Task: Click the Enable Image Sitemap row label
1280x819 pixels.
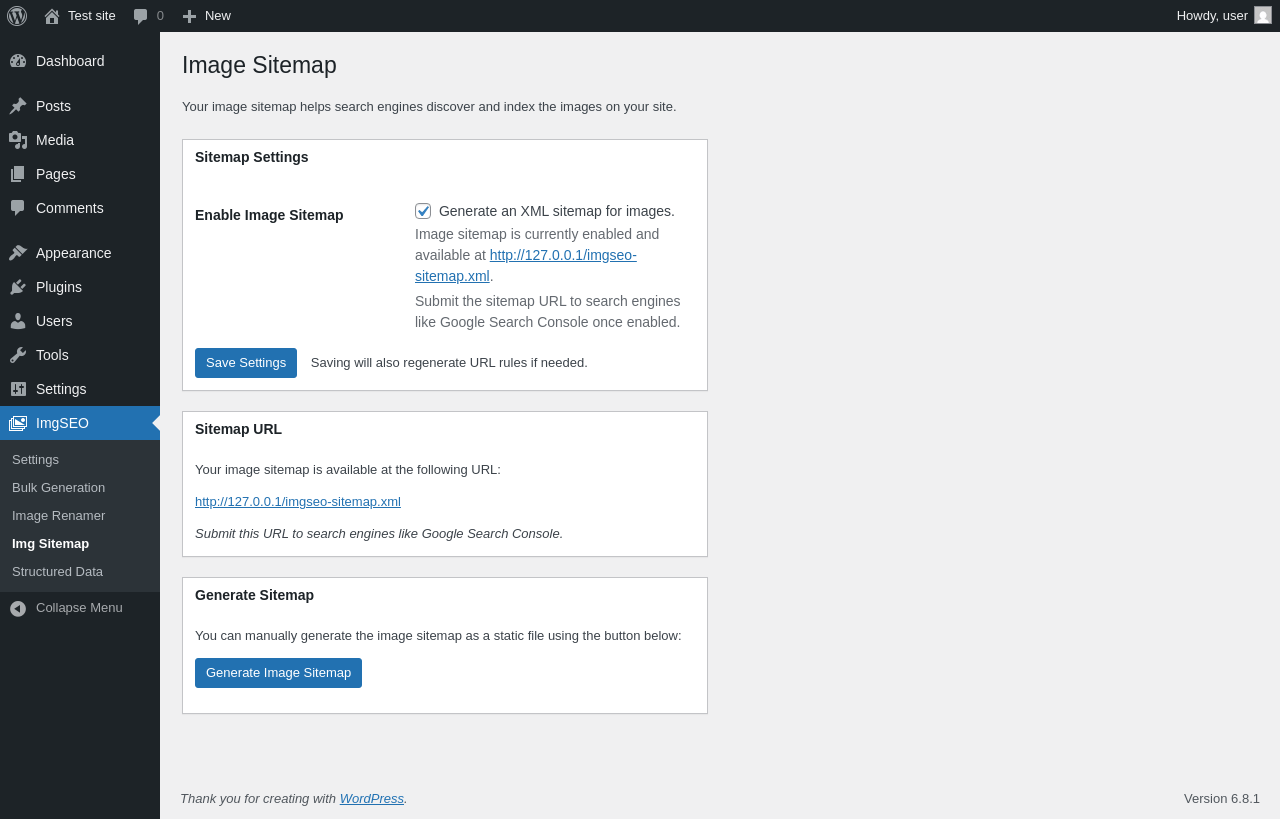Action: pyautogui.click(x=269, y=215)
